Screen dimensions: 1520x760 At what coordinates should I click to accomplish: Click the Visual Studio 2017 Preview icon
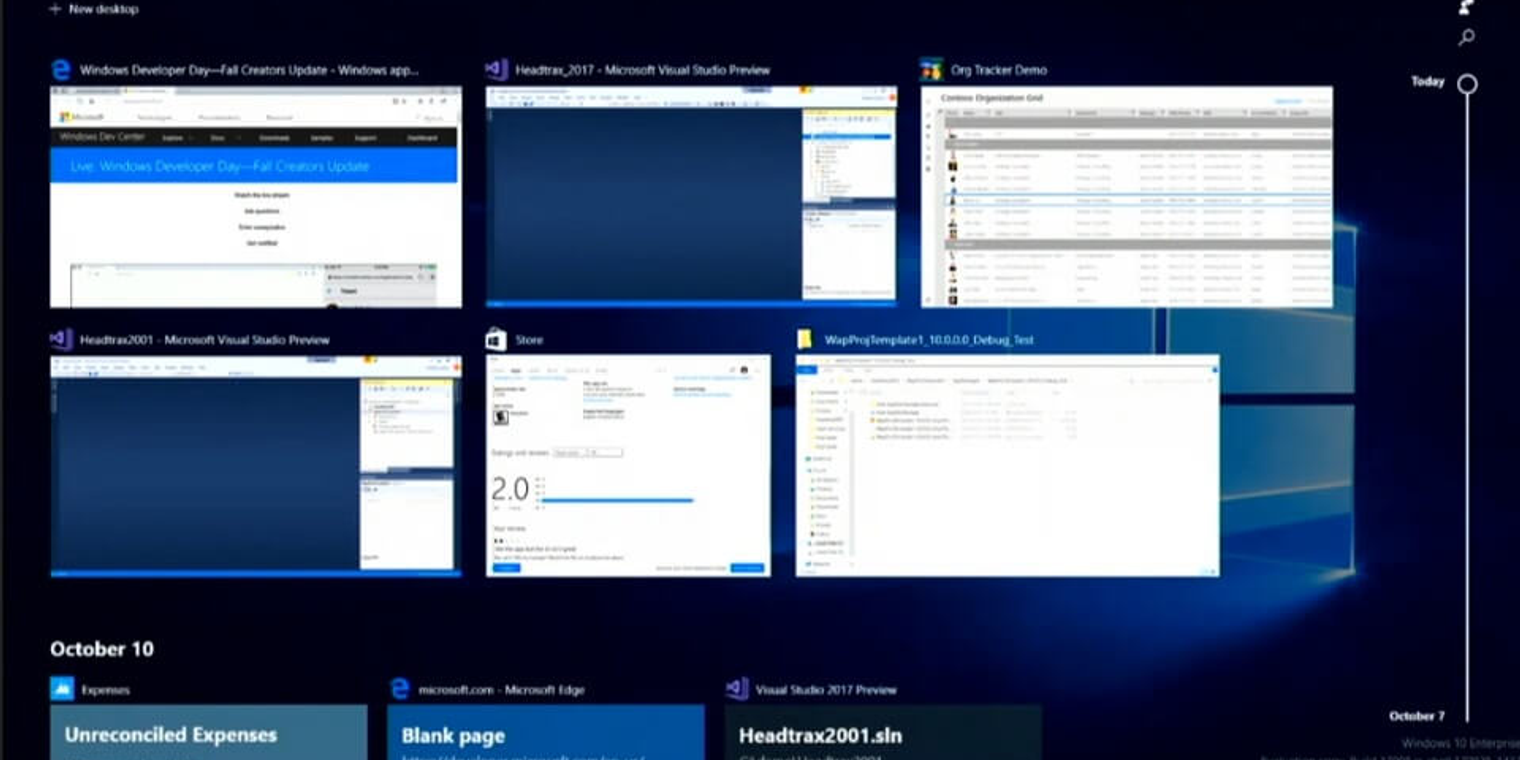737,689
